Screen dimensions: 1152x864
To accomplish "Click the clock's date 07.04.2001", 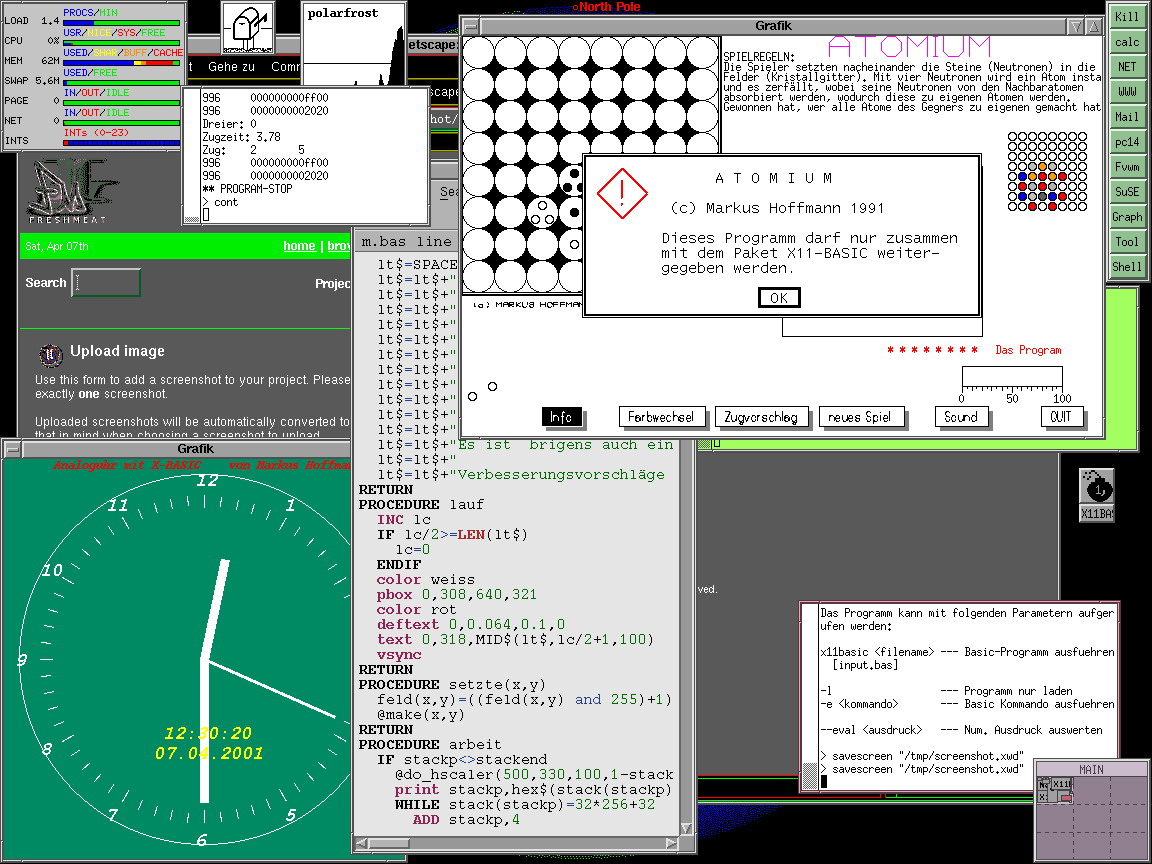I will click(209, 753).
